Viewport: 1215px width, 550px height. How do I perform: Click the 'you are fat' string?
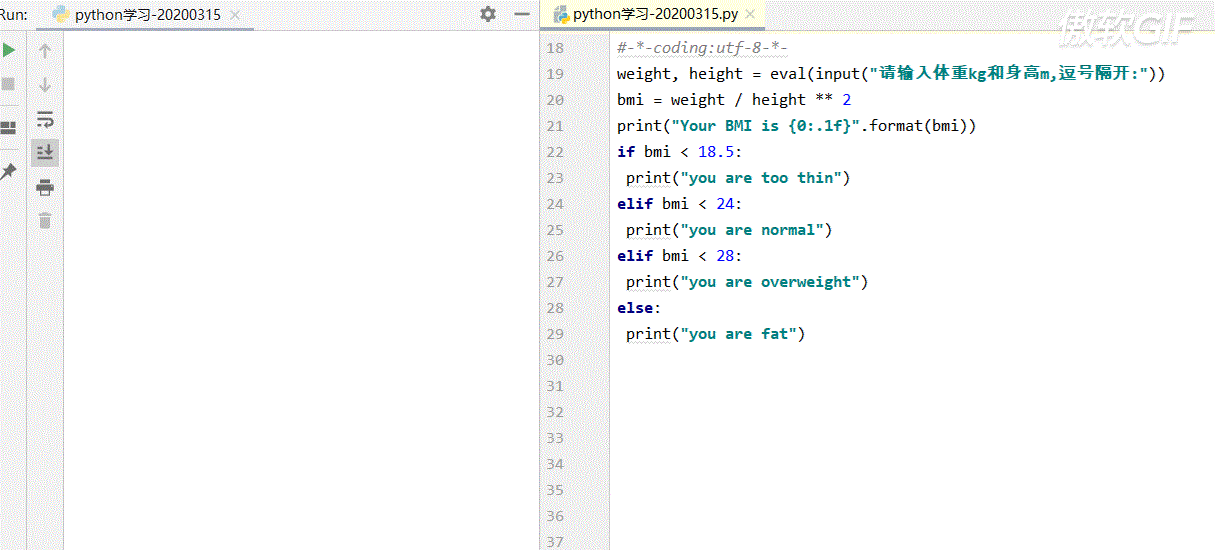pyautogui.click(x=738, y=334)
